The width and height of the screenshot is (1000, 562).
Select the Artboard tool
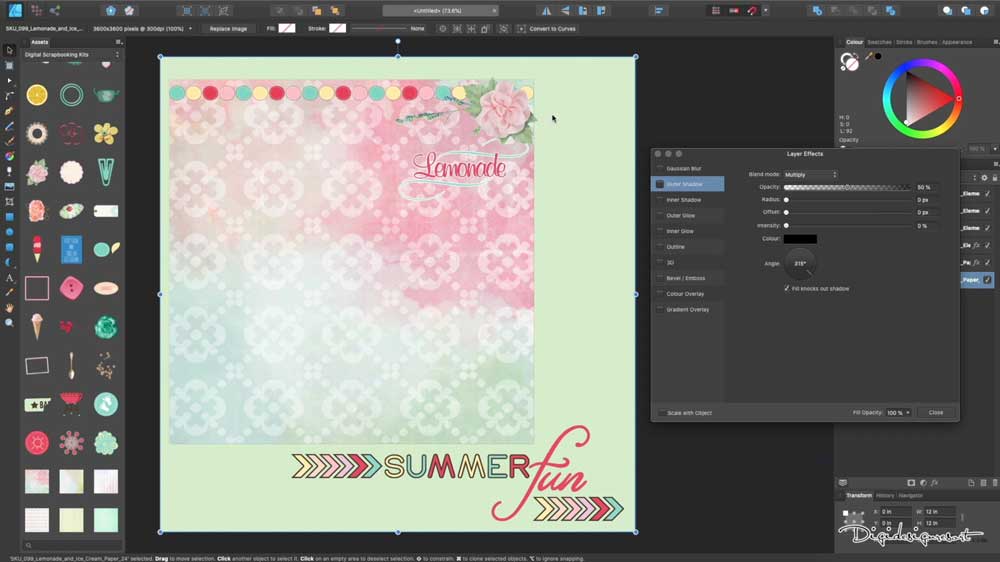point(9,65)
